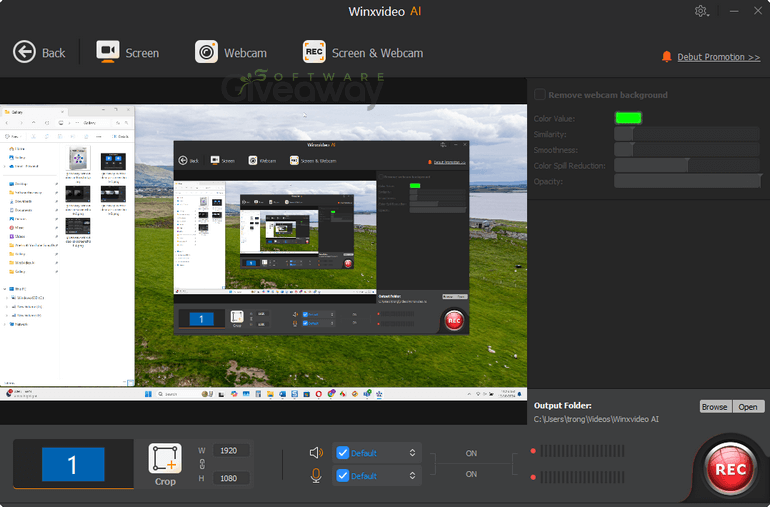Select the Screen recording mode
Screen dimensions: 770x507
(127, 52)
